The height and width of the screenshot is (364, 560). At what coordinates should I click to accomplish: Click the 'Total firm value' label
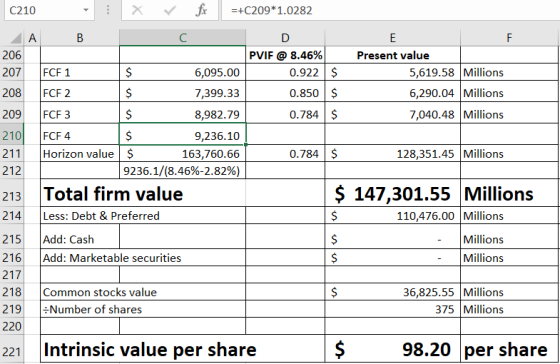pos(113,194)
